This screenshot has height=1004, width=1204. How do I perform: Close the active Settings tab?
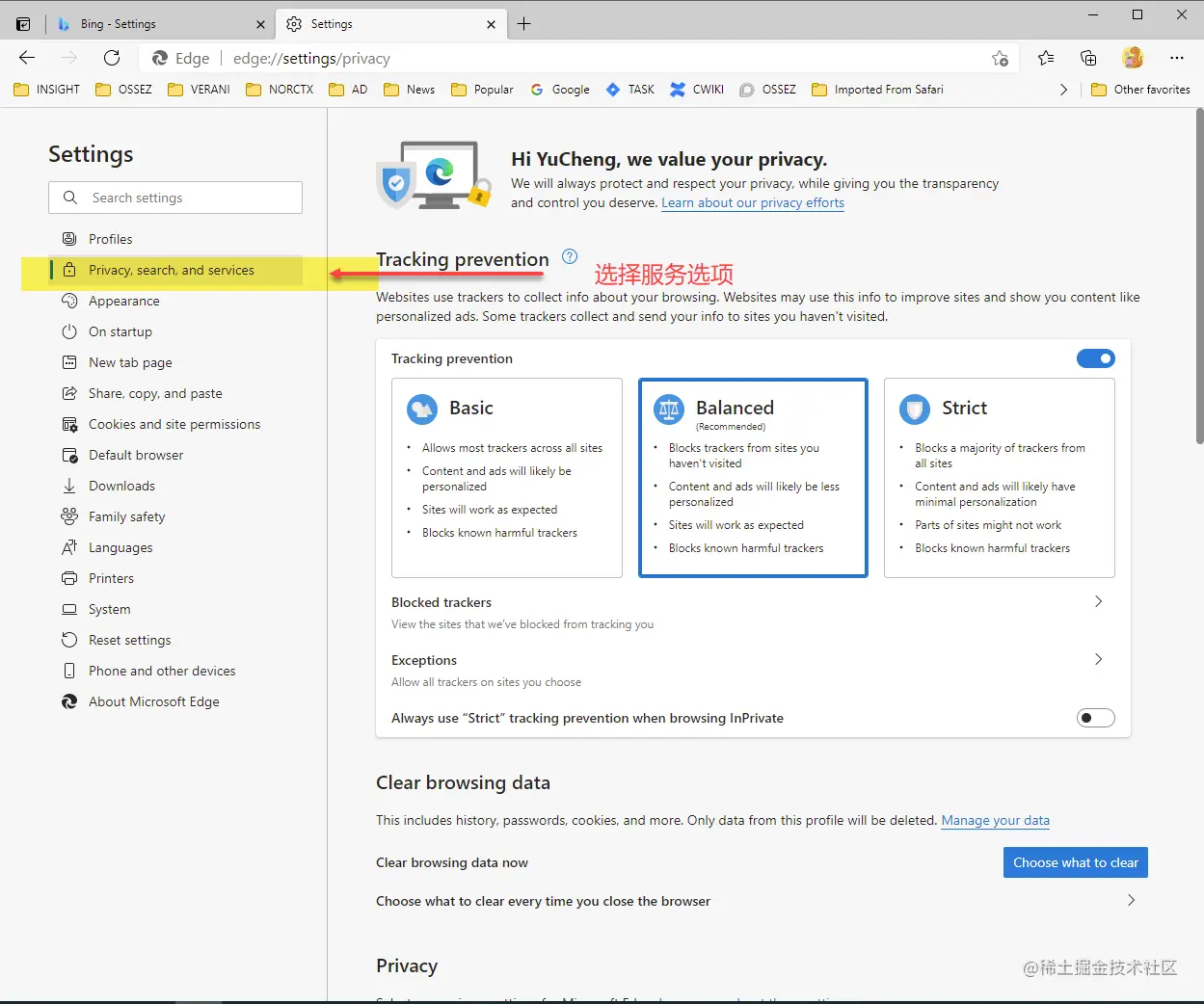(x=491, y=24)
